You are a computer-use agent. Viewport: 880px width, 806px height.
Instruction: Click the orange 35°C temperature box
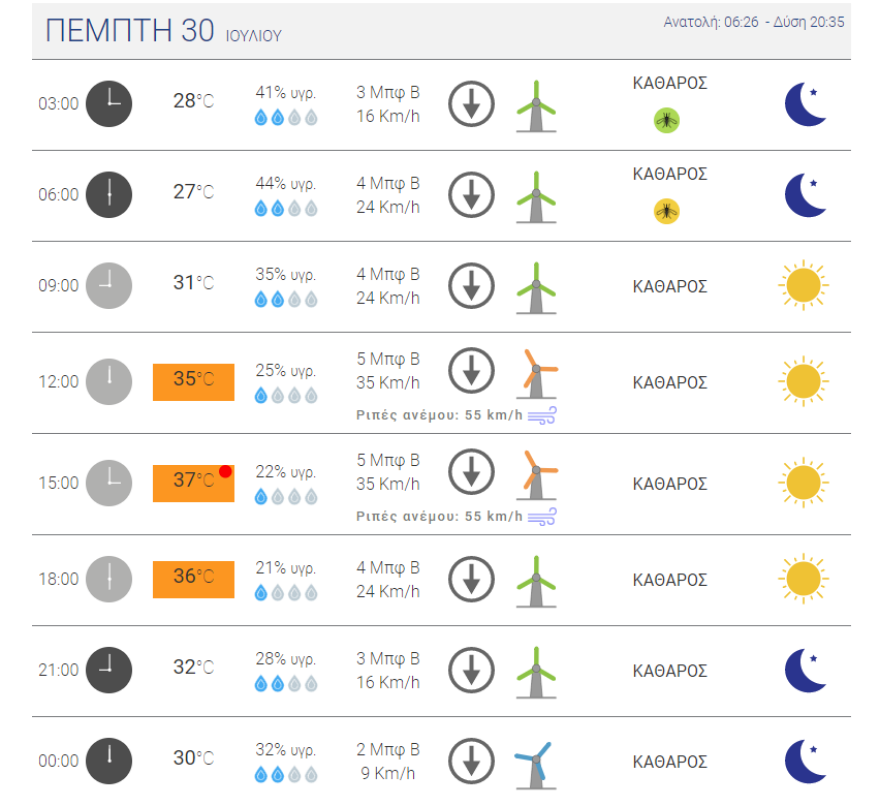[x=193, y=381]
